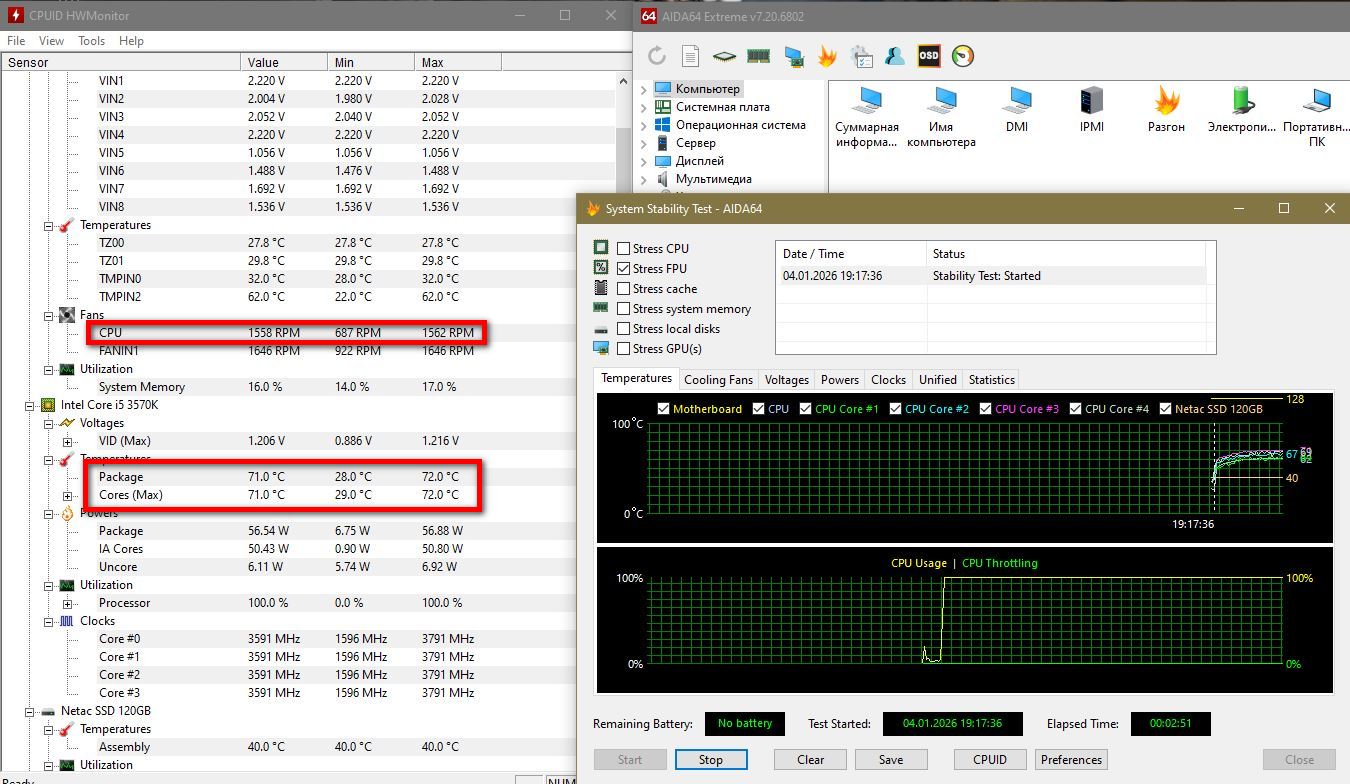Stop the stability test with the Stop button
The width and height of the screenshot is (1350, 784).
pyautogui.click(x=711, y=759)
